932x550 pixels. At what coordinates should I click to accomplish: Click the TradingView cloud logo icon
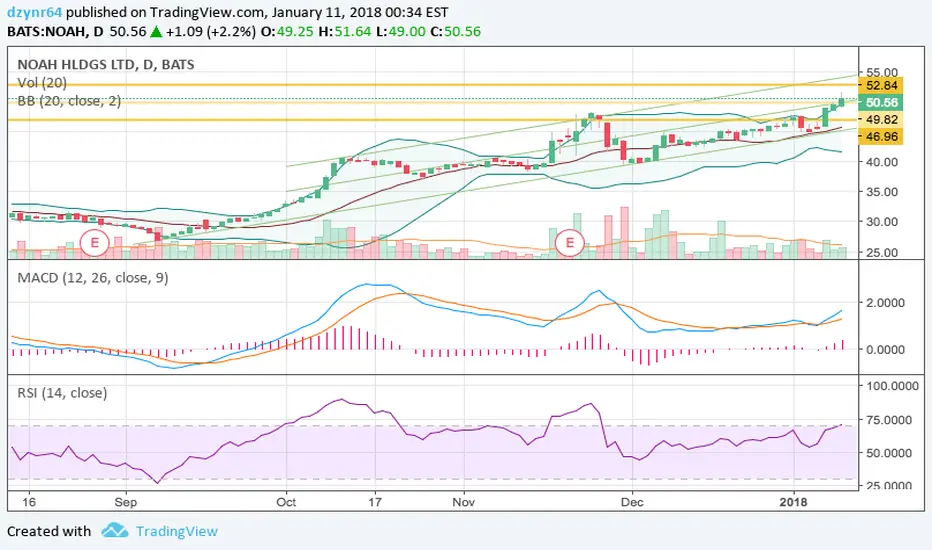point(115,530)
